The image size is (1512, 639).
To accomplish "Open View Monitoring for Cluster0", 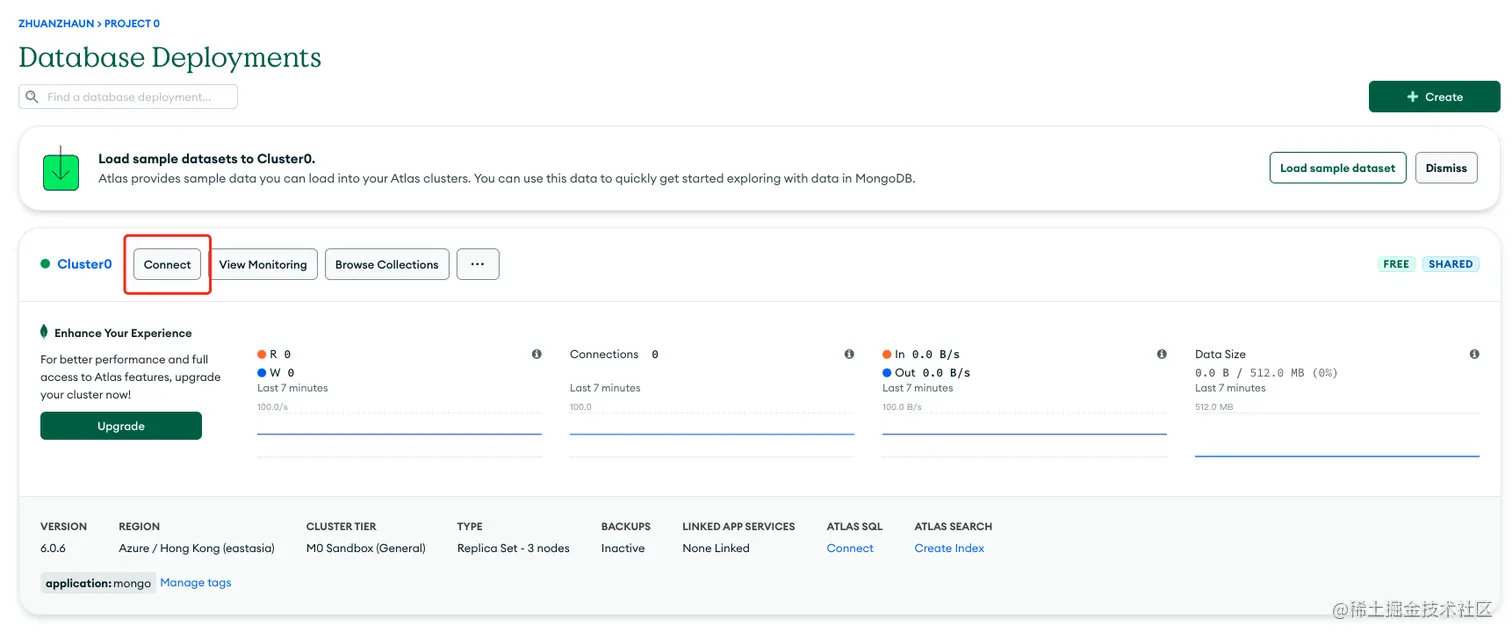I will click(263, 264).
